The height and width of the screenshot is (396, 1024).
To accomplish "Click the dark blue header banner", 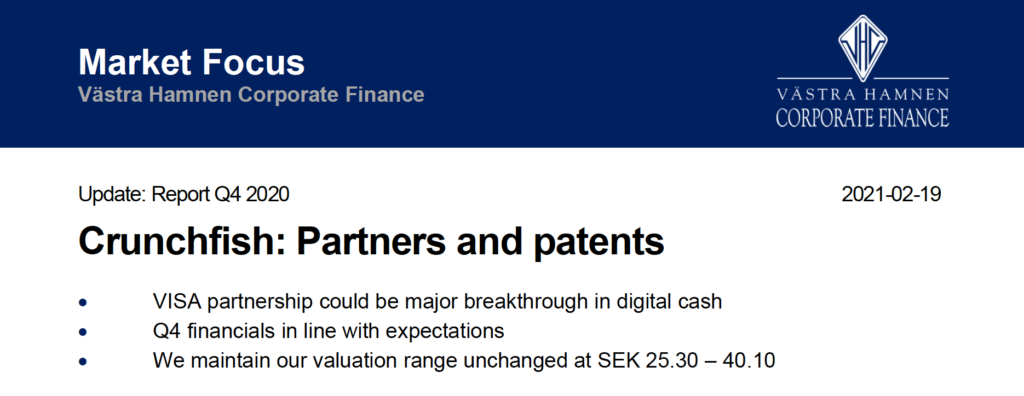I will [512, 73].
